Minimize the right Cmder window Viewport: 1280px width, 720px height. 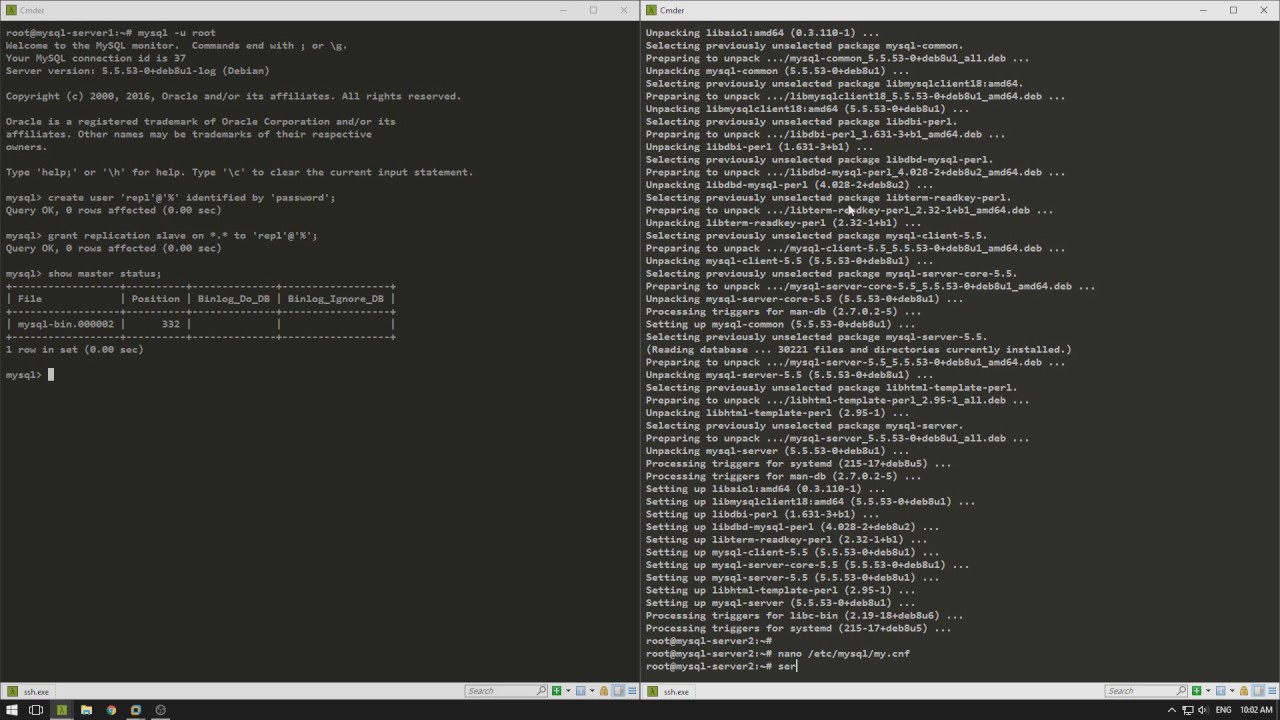tap(1204, 10)
